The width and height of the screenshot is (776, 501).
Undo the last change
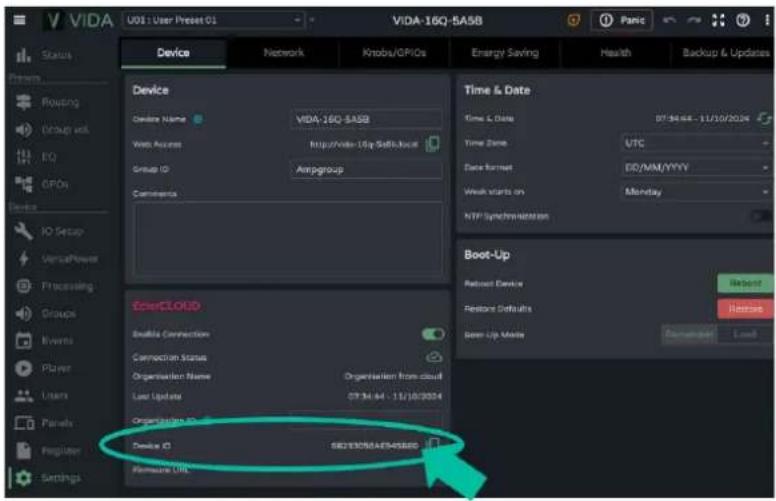(669, 20)
